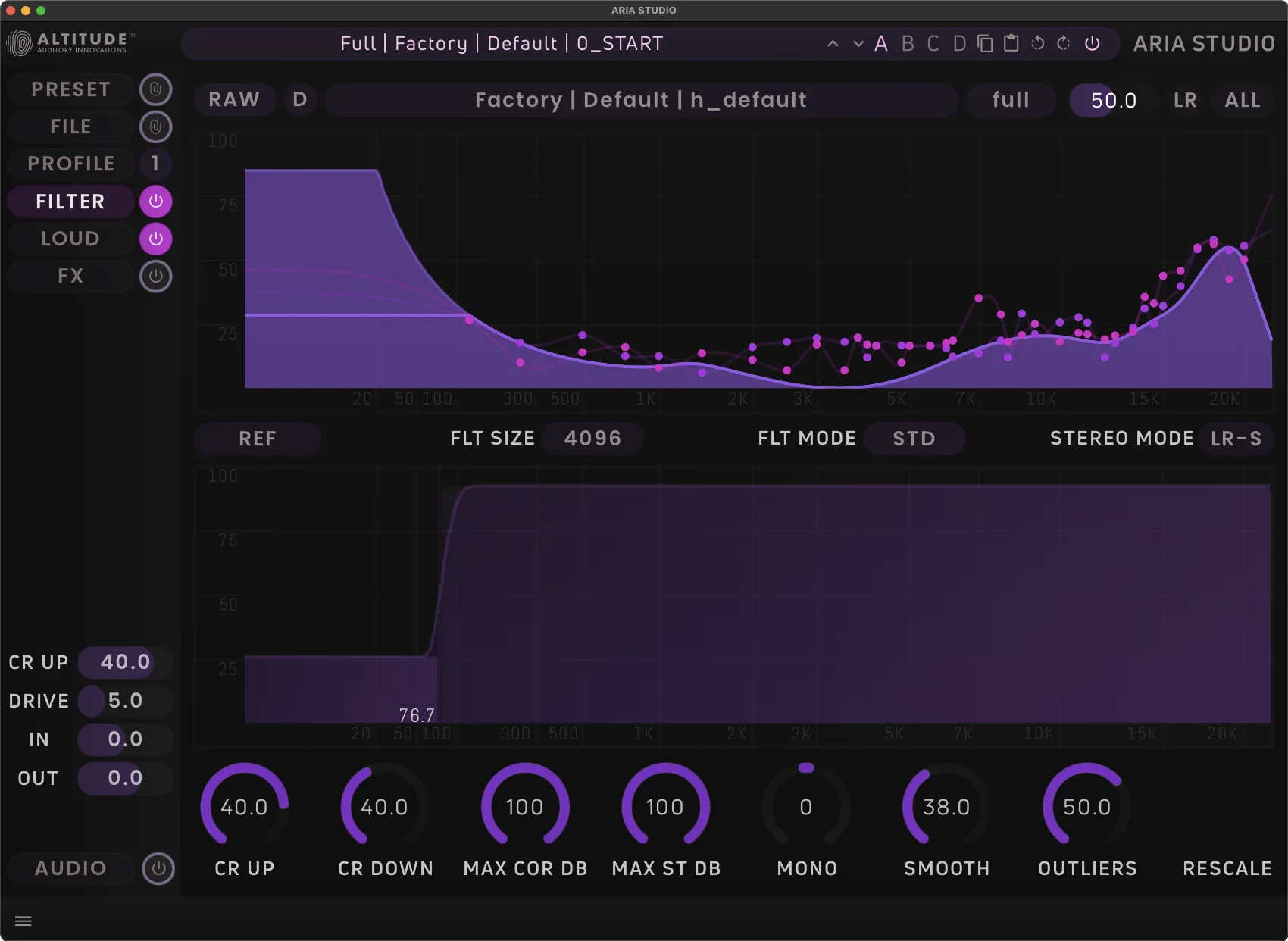Screen dimensions: 1288x941
Task: Toggle the FILTER power button
Action: tap(156, 202)
